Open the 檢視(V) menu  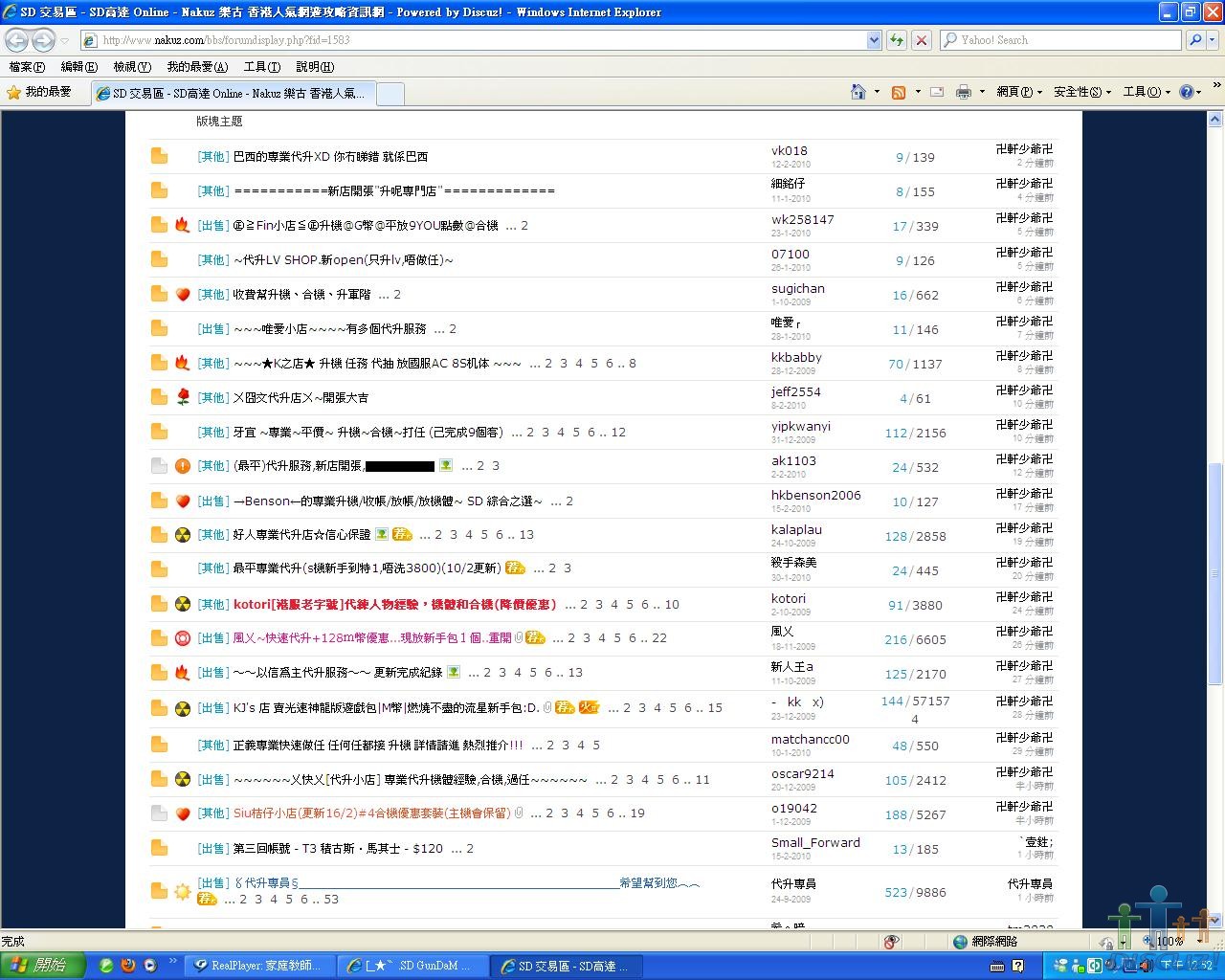[x=131, y=67]
